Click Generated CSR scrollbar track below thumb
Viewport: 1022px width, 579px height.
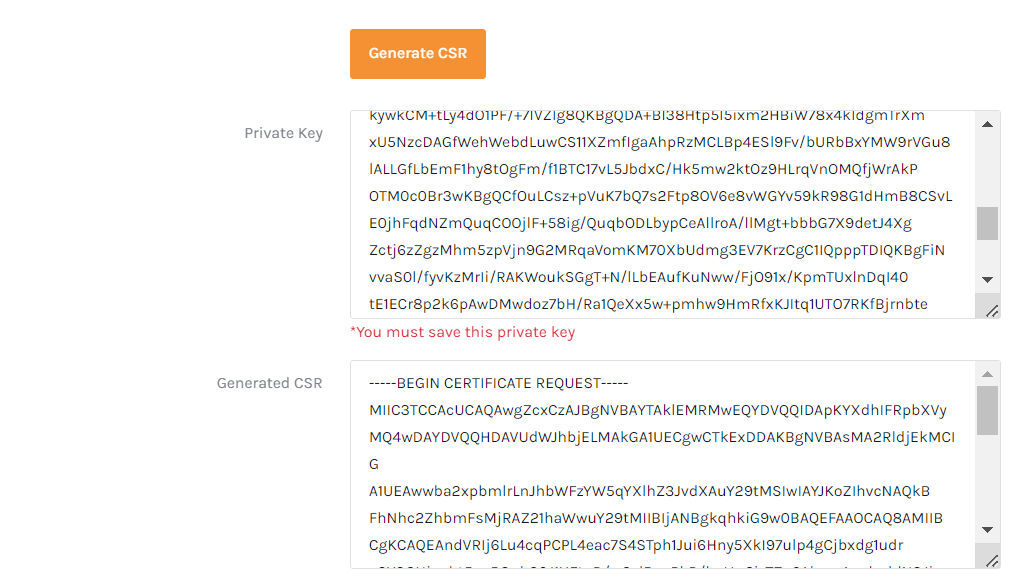[987, 480]
